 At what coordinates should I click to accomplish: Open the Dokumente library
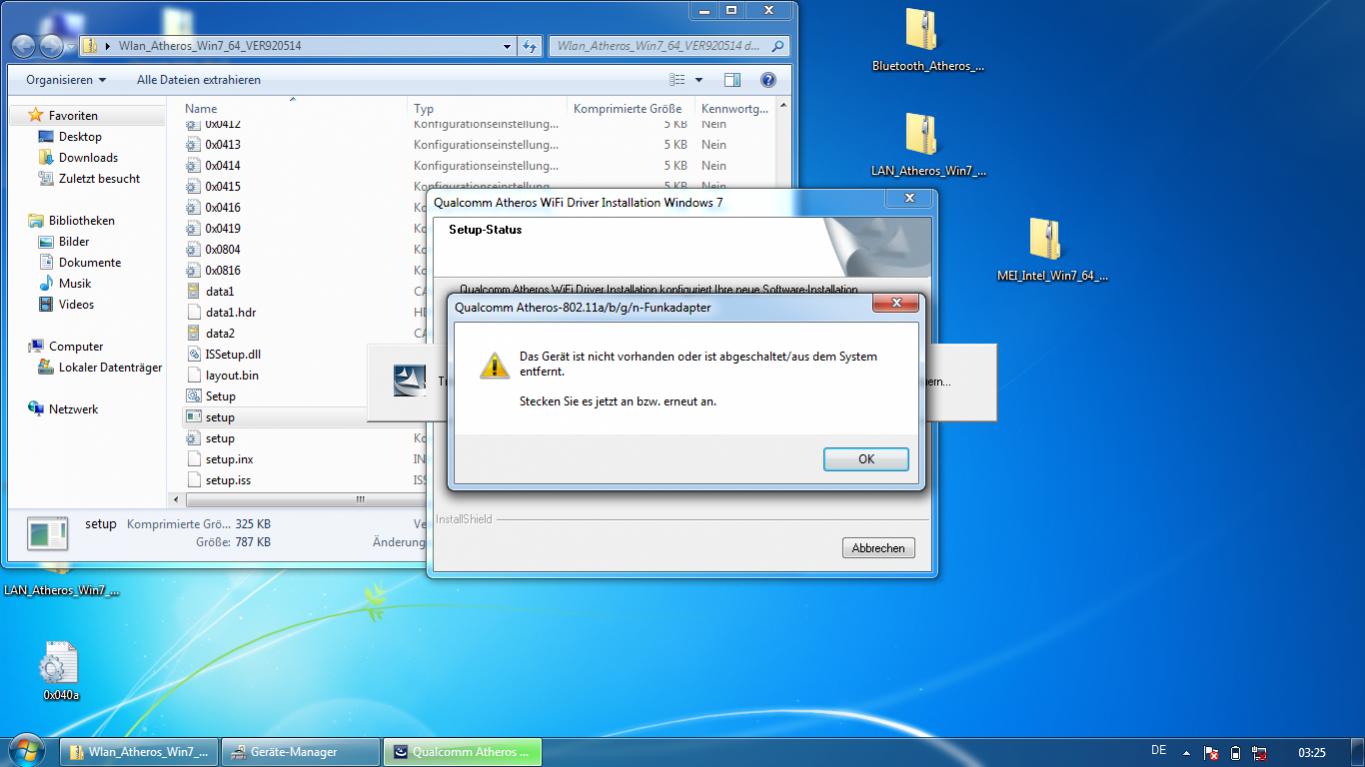point(89,263)
